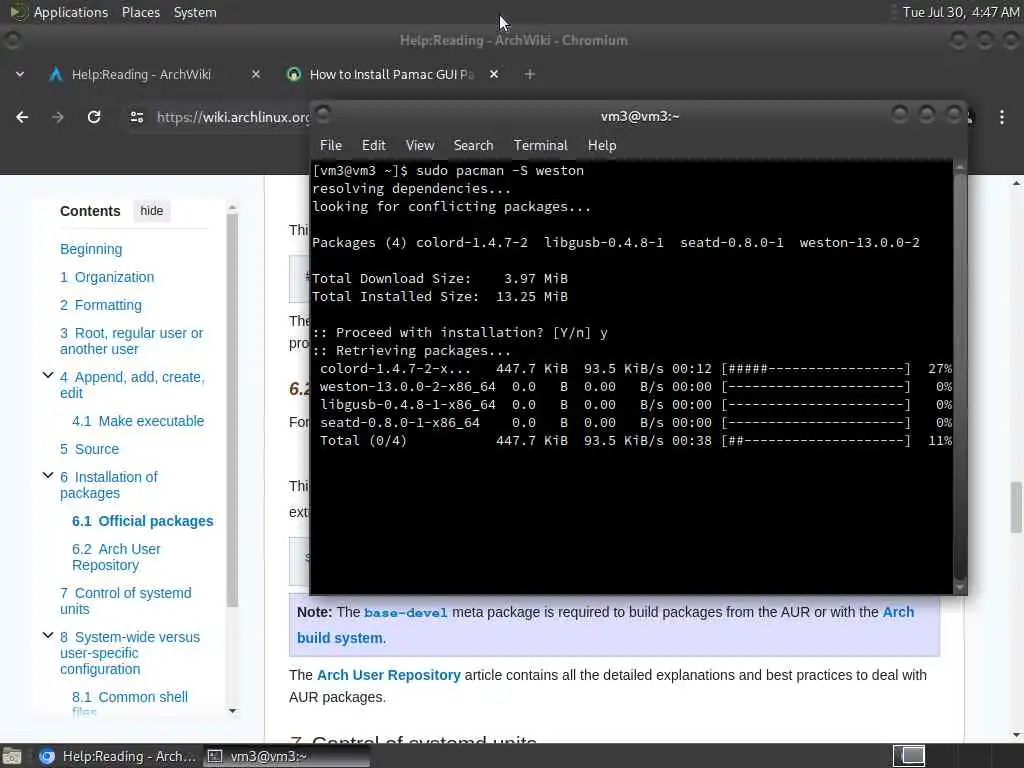Image resolution: width=1024 pixels, height=768 pixels.
Task: Click the terminal vertical scrollbar
Action: click(x=959, y=377)
